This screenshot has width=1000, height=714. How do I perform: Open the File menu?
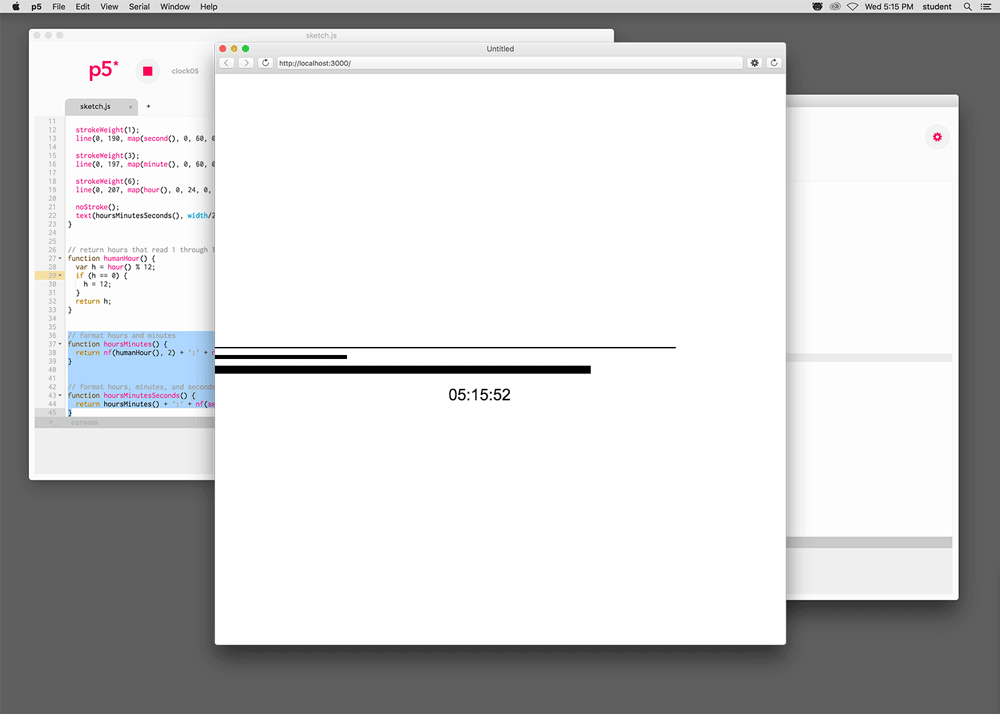59,6
